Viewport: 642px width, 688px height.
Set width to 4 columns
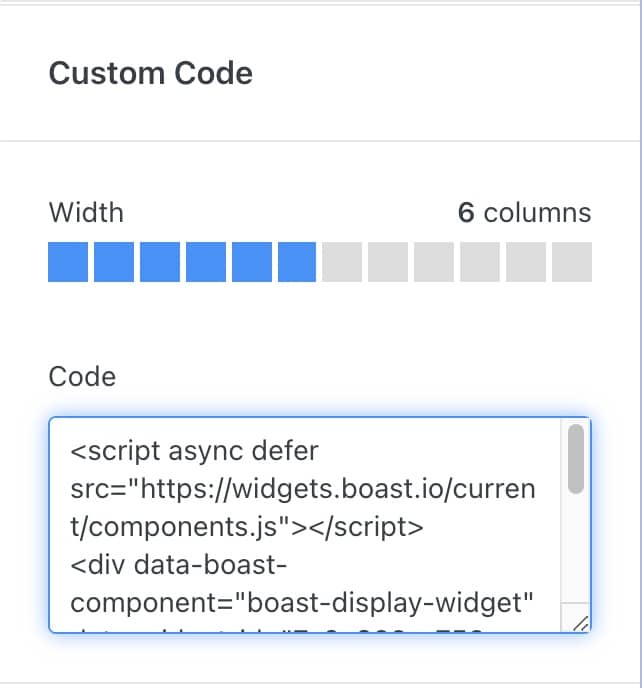coord(206,262)
